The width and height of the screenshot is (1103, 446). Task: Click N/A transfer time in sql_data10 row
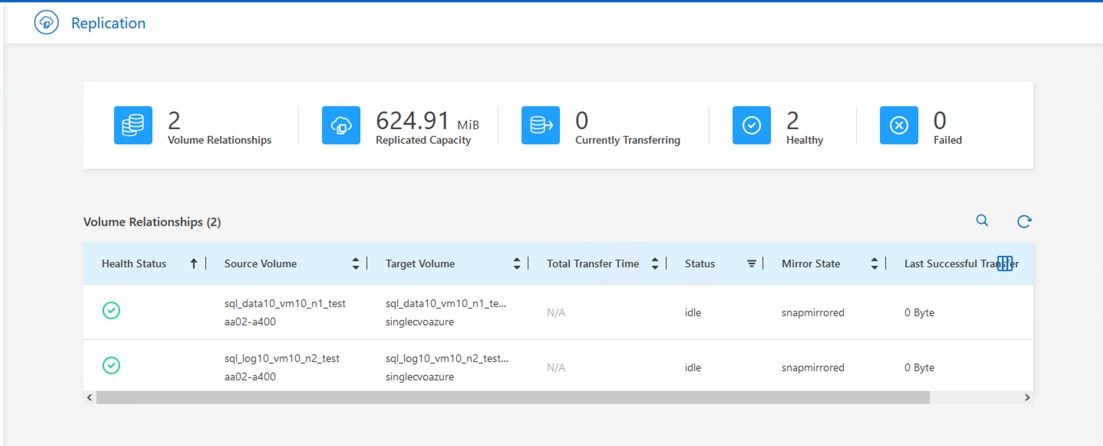[x=556, y=312]
